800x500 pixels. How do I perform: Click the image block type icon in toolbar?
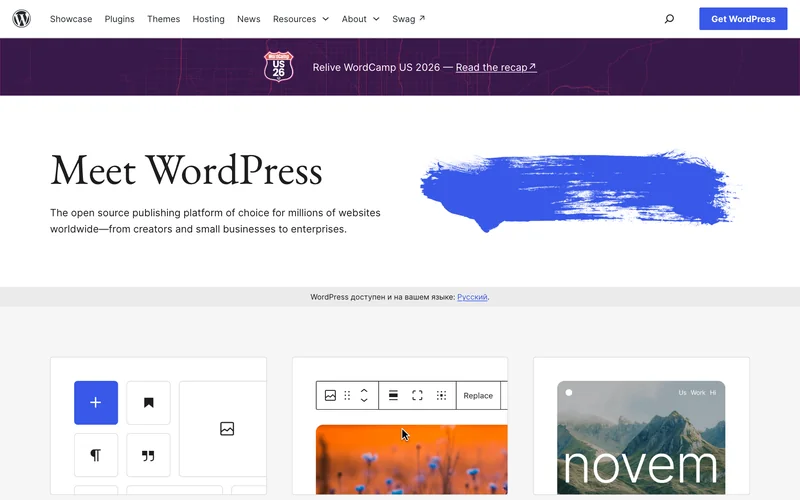[x=330, y=395]
